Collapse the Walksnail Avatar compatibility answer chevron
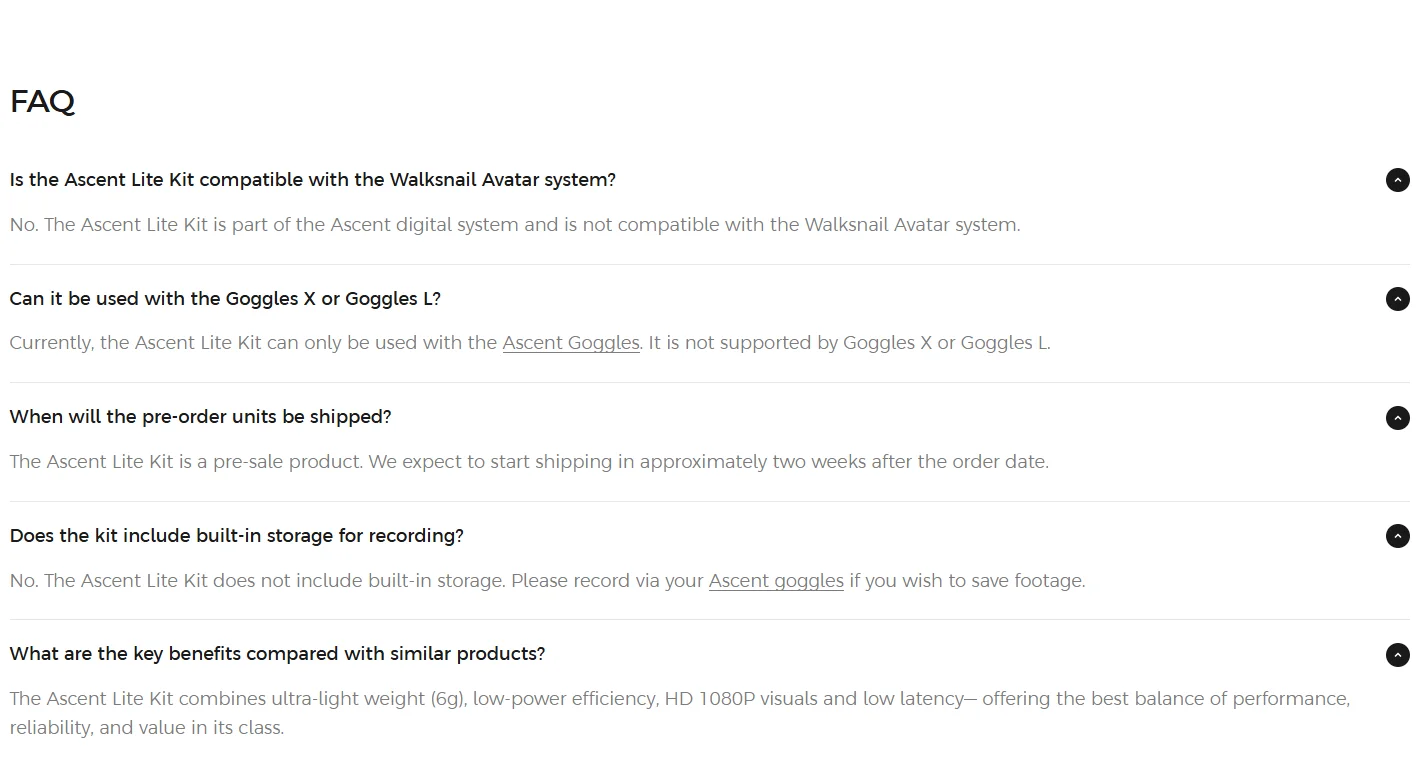 tap(1397, 180)
